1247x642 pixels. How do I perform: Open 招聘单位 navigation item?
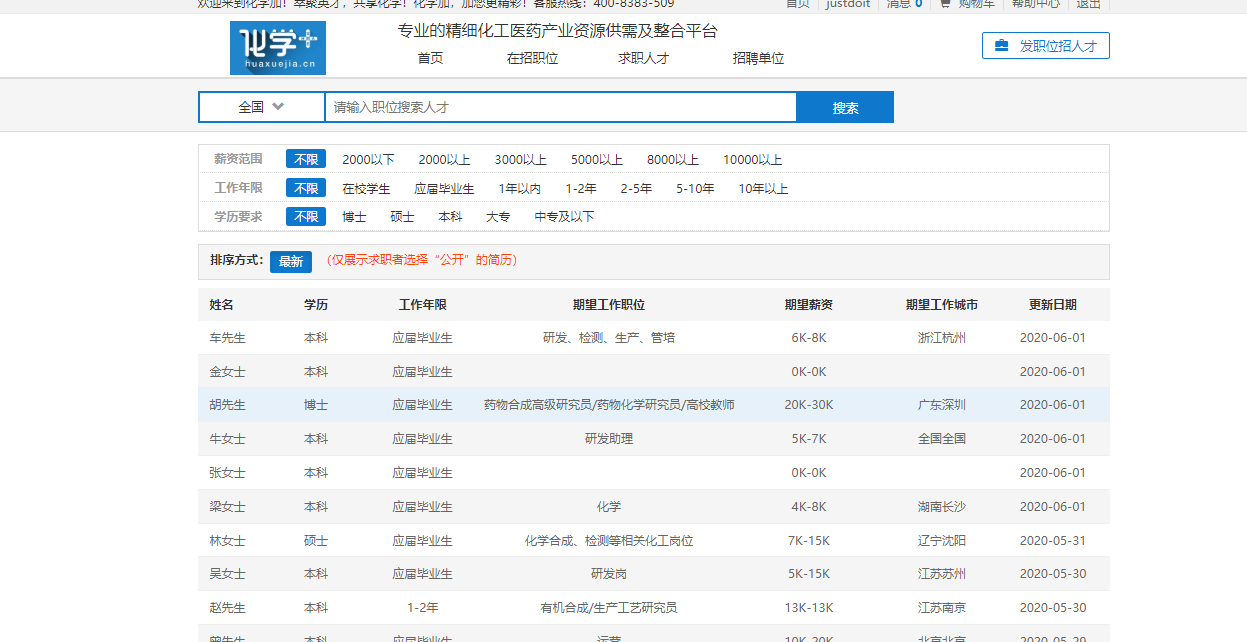tap(758, 58)
